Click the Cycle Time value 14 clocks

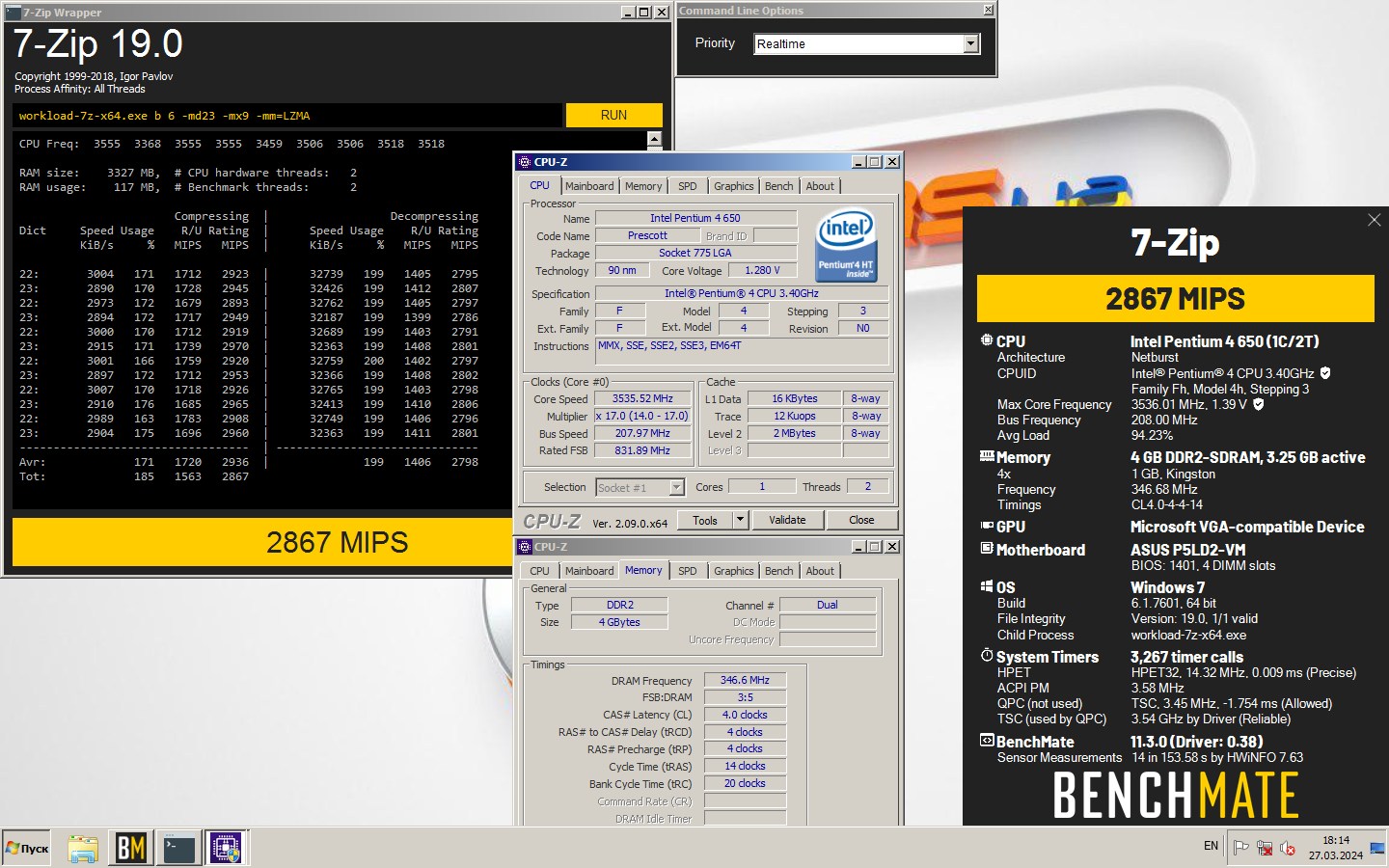[745, 766]
